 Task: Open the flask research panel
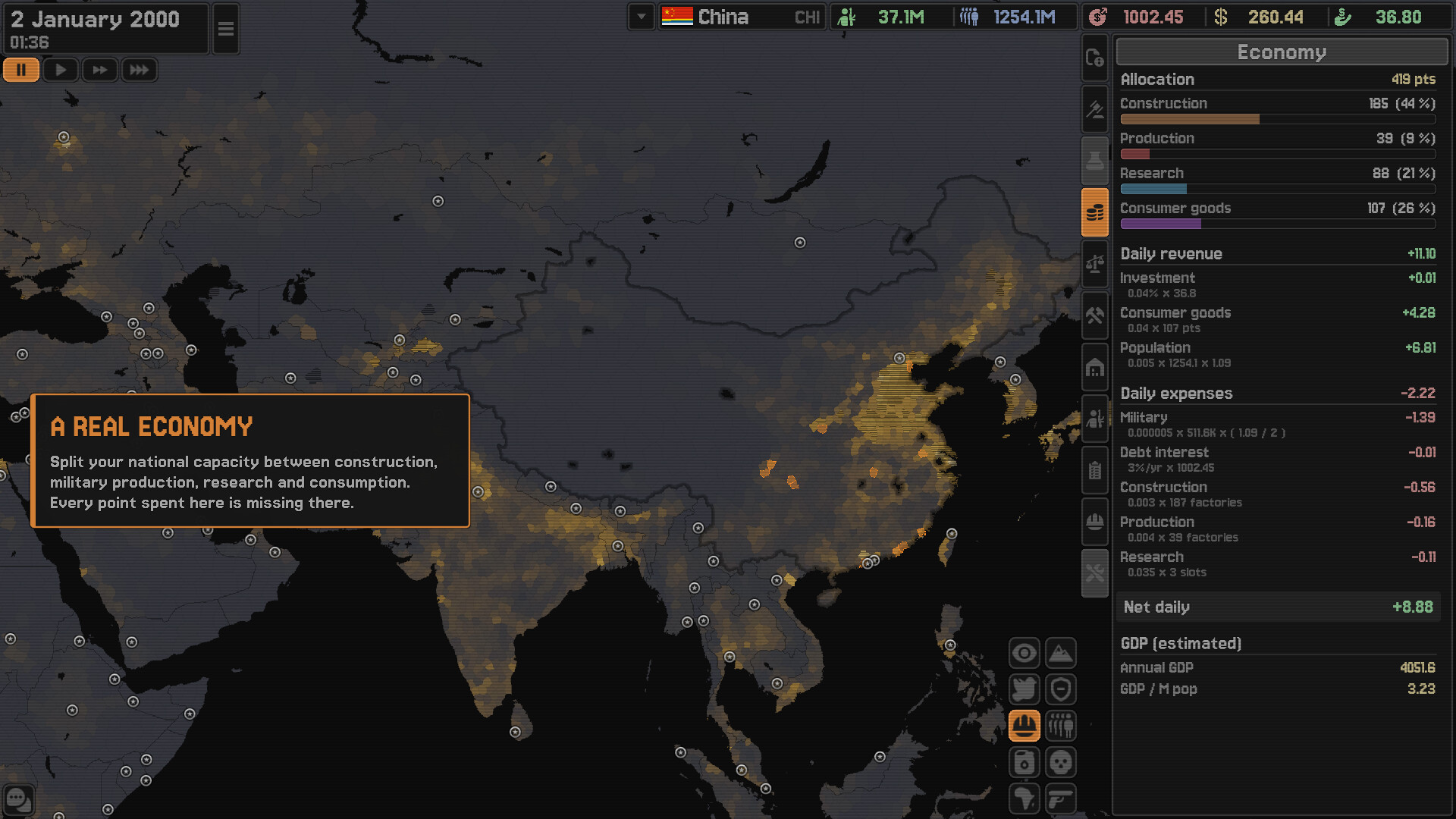[1094, 161]
